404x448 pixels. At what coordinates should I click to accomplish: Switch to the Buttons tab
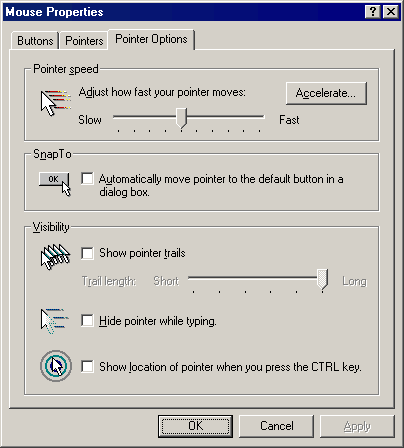[35, 41]
